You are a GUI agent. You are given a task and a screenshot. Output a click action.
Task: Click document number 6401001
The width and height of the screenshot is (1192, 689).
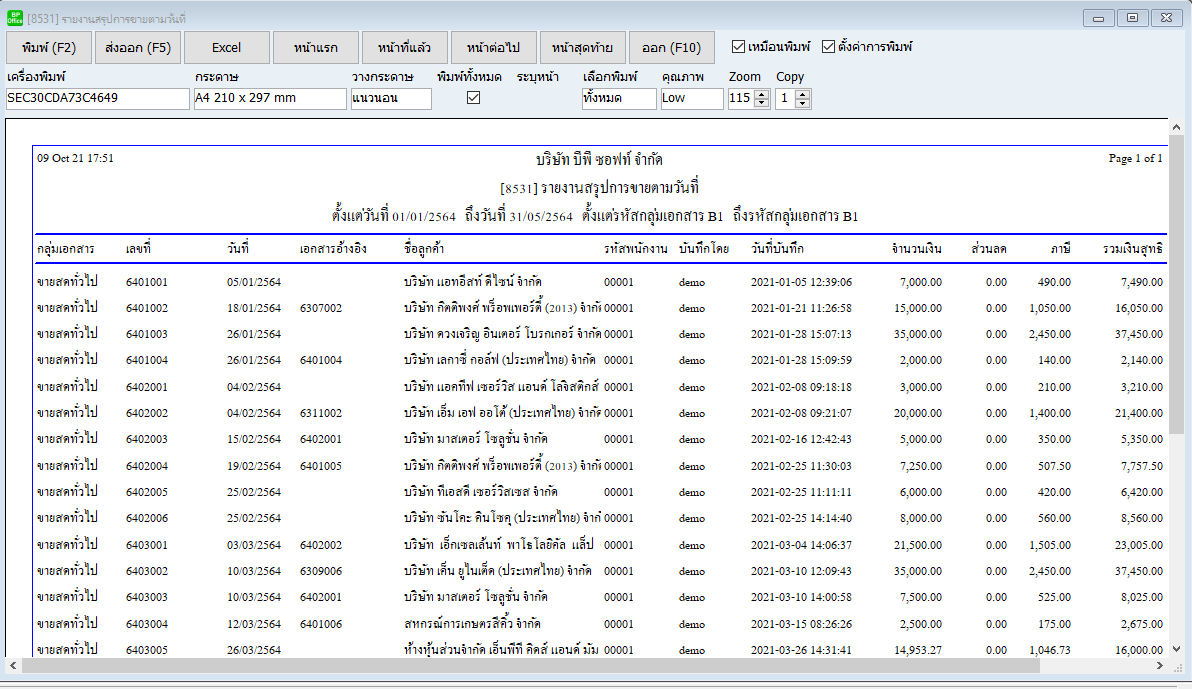[x=147, y=282]
